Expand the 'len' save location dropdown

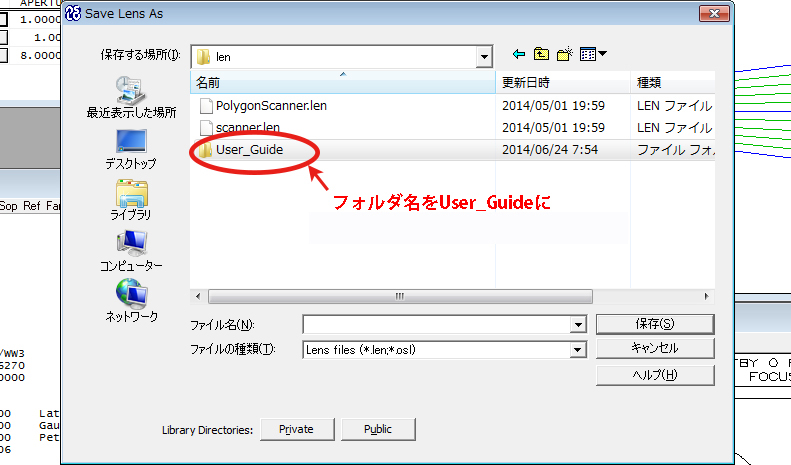point(484,57)
